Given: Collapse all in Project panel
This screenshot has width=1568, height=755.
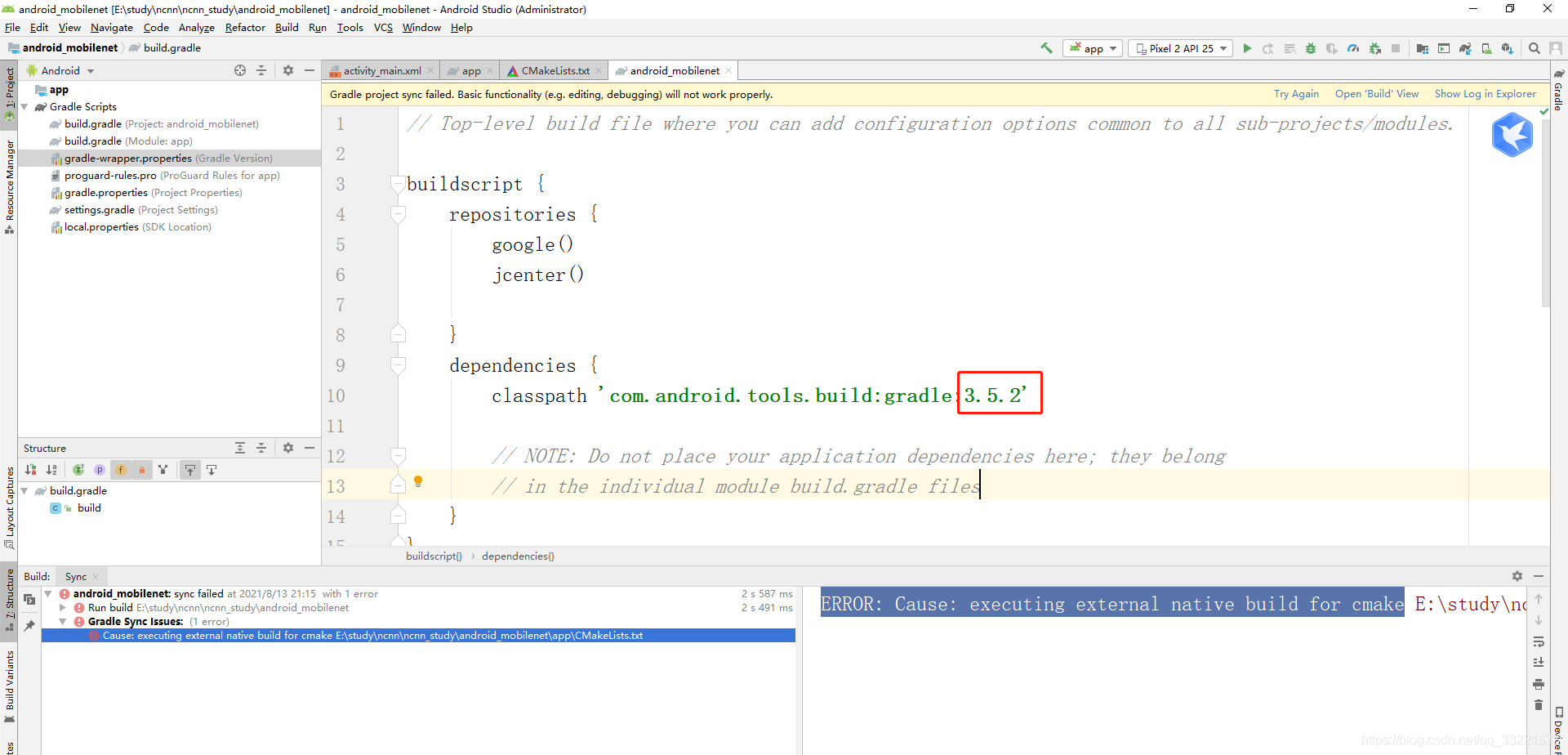Looking at the screenshot, I should [261, 70].
